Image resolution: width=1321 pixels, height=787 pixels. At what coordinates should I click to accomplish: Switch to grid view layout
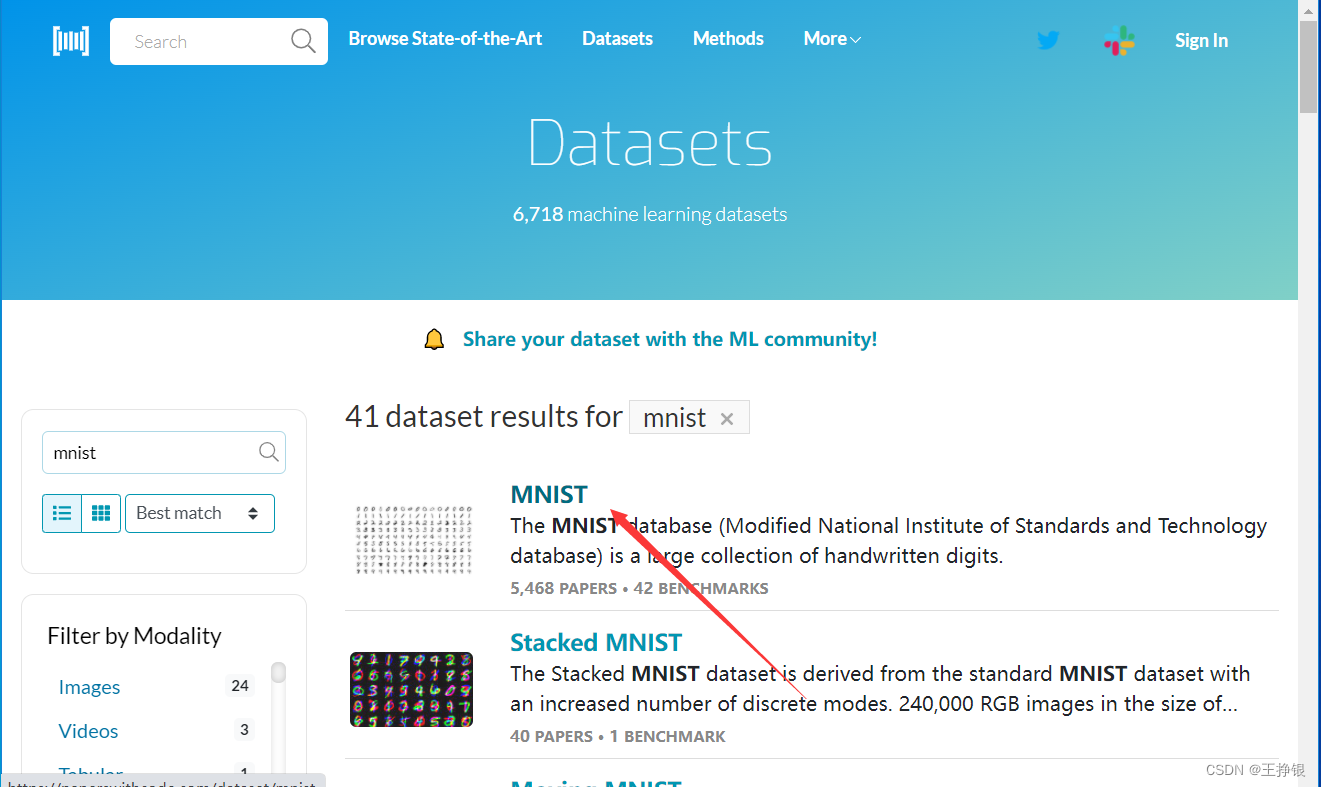coord(101,513)
